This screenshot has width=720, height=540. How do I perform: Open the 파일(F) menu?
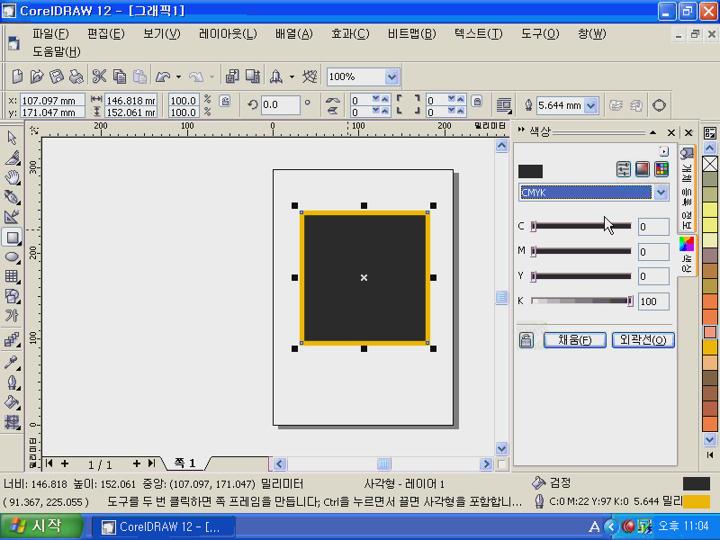click(51, 34)
